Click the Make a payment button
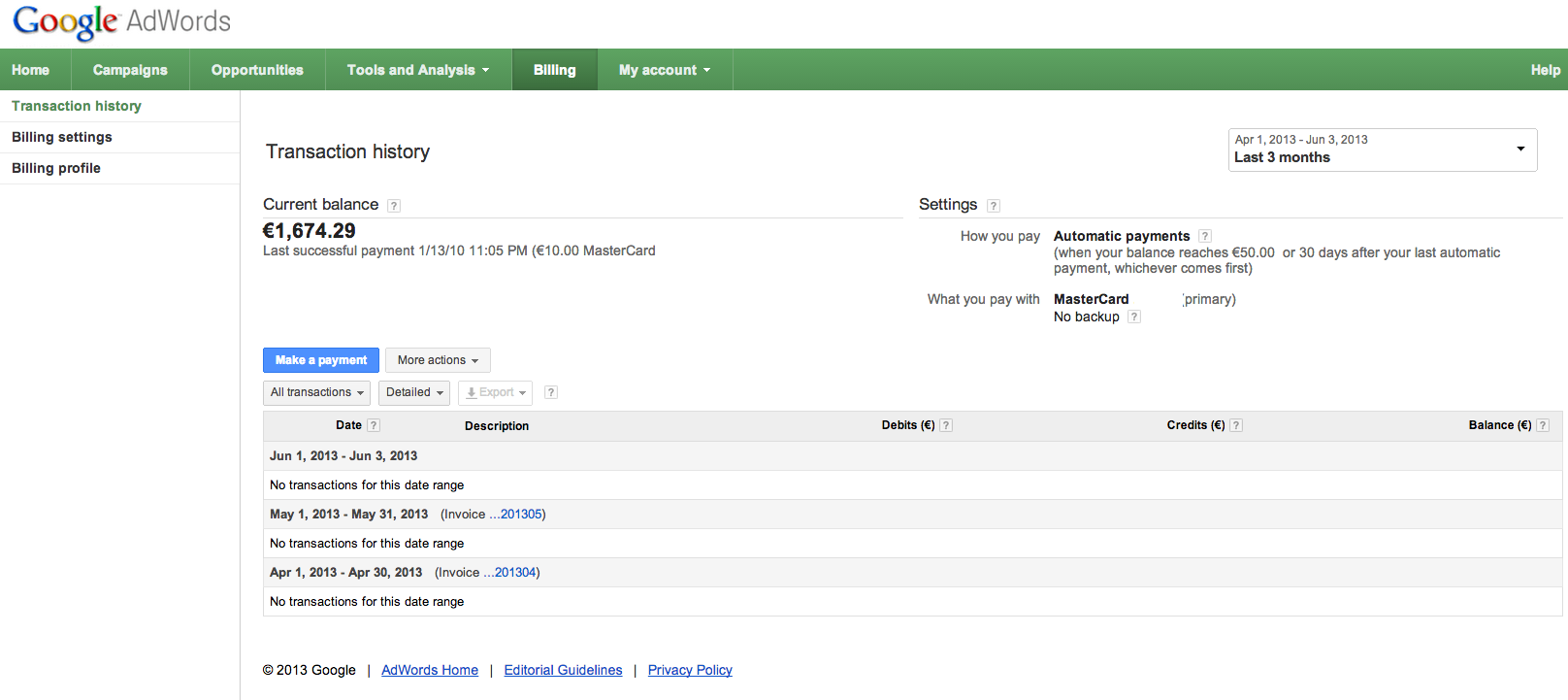Screen dimensions: 1568x700 [x=321, y=360]
